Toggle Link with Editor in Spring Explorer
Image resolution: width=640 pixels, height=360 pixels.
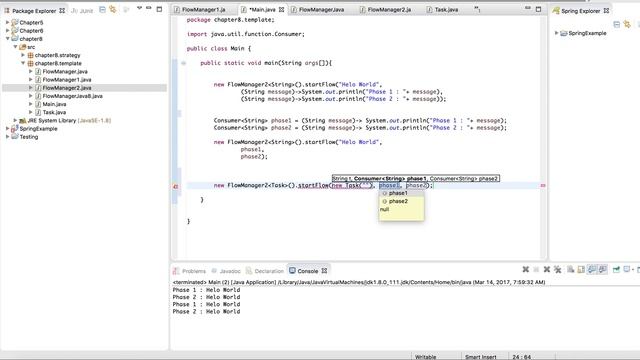[x=627, y=25]
